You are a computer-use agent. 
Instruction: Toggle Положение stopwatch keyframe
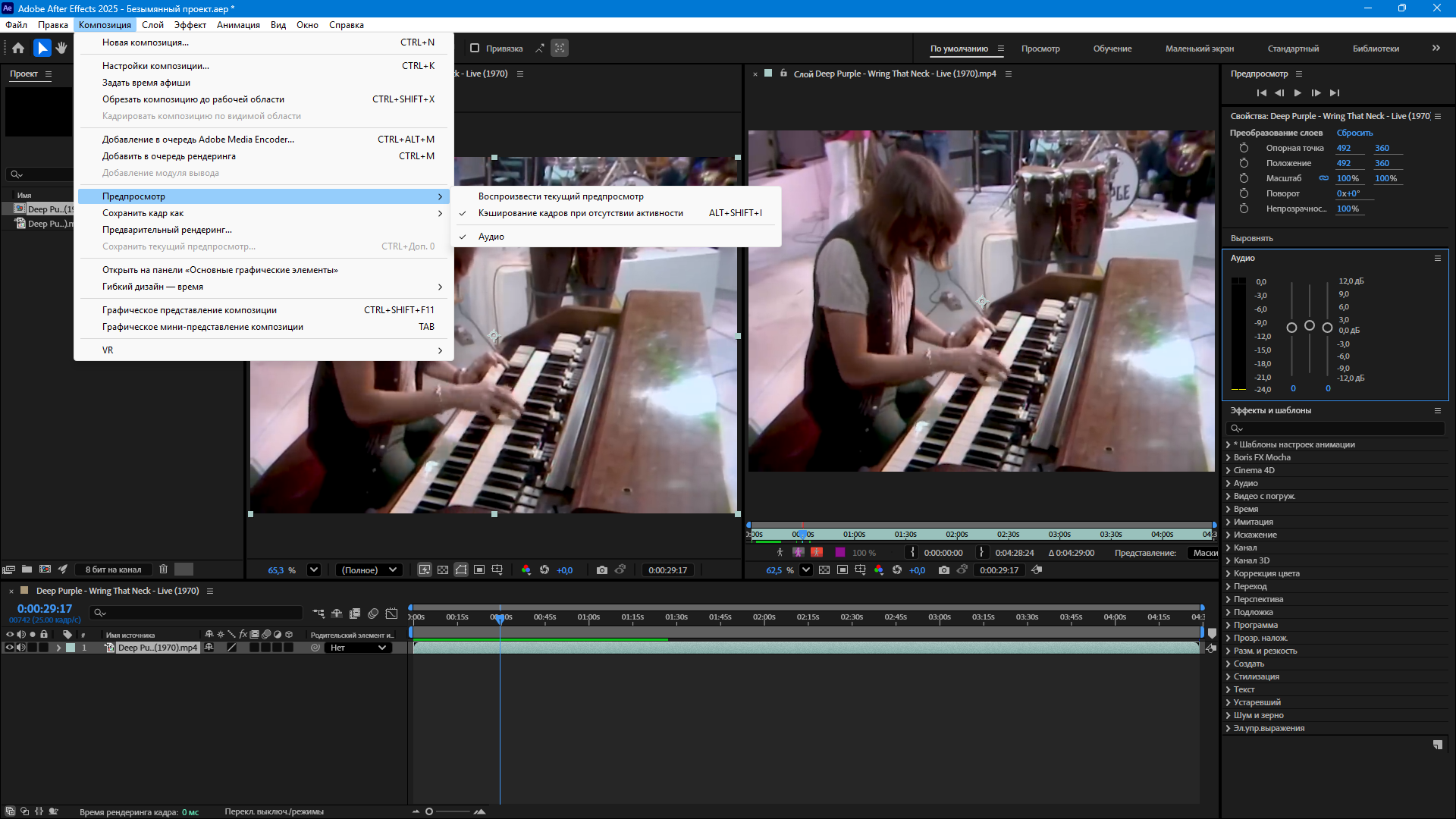click(1244, 163)
